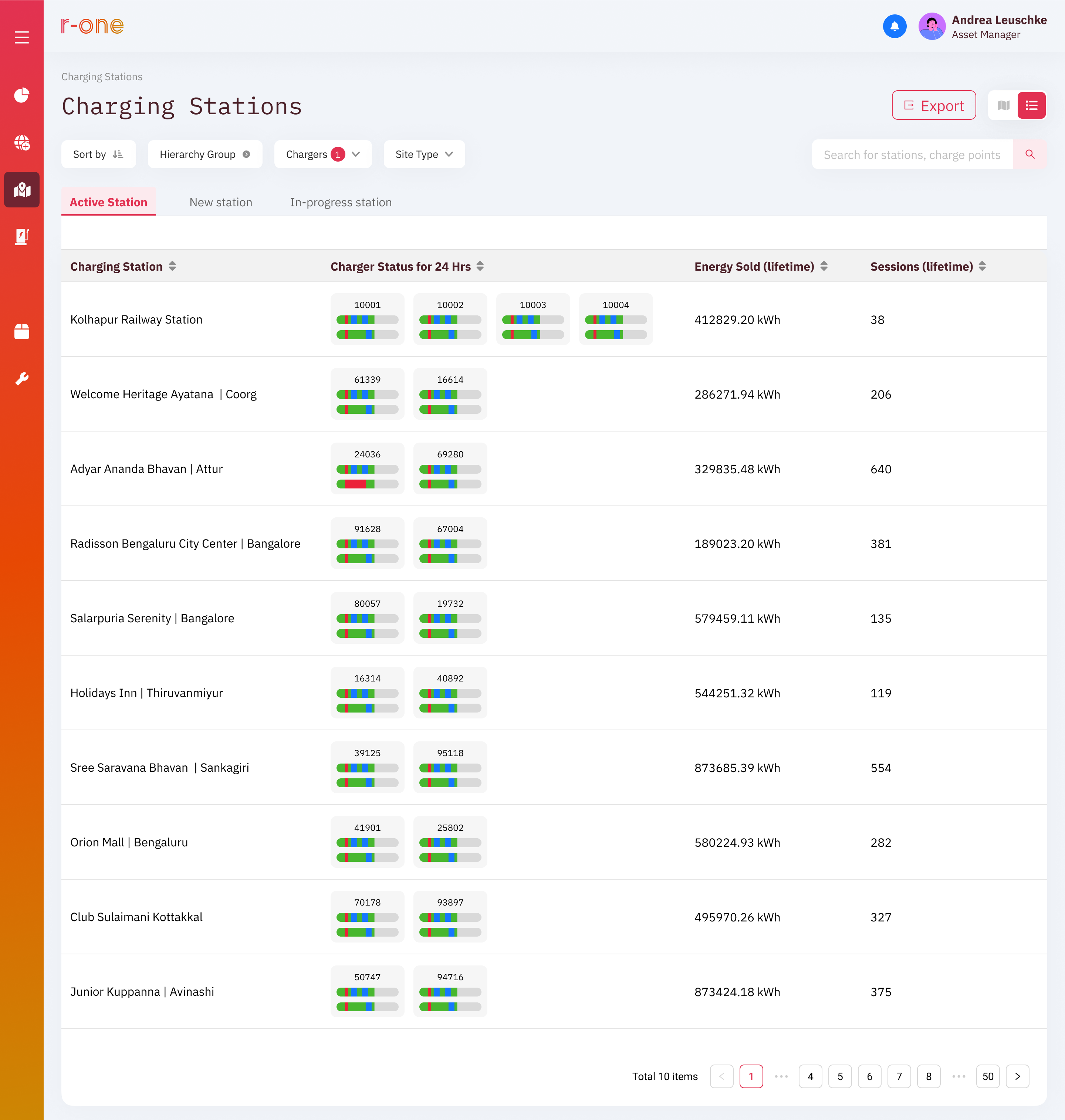Open the wallet sidebar icon
The height and width of the screenshot is (1120, 1065).
click(21, 332)
